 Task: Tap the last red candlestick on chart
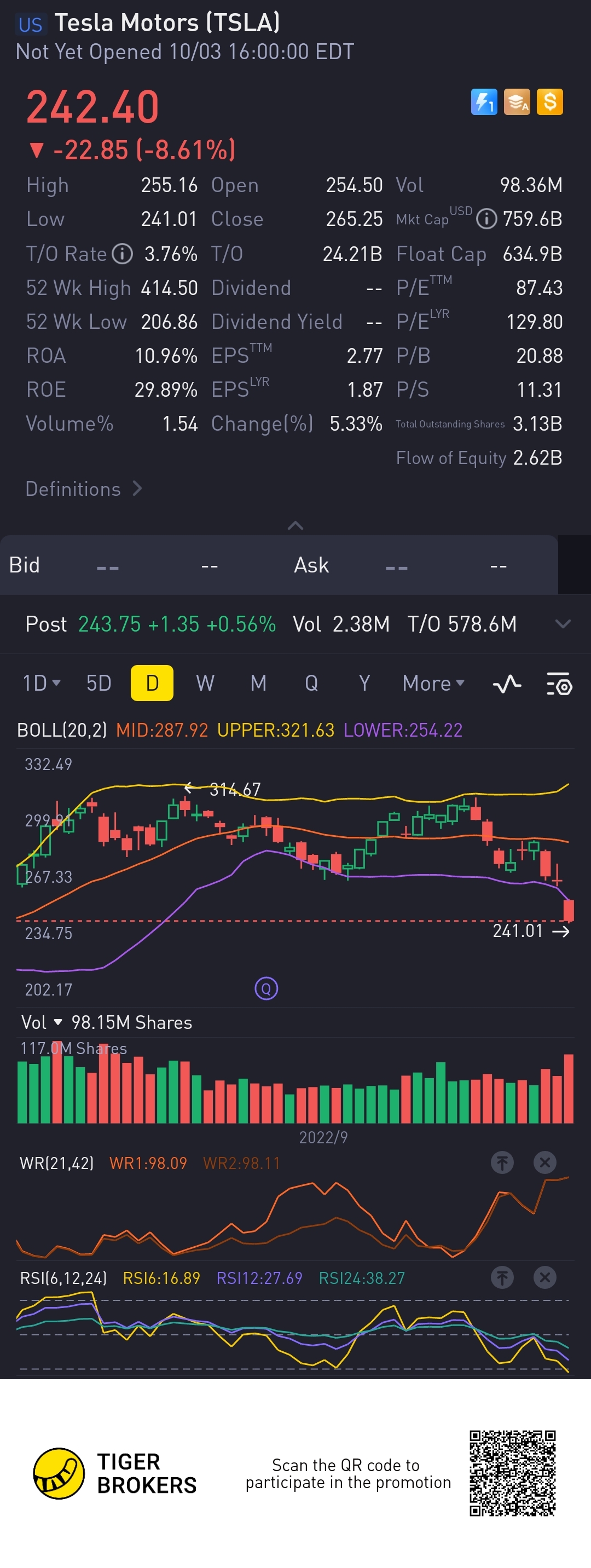569,911
